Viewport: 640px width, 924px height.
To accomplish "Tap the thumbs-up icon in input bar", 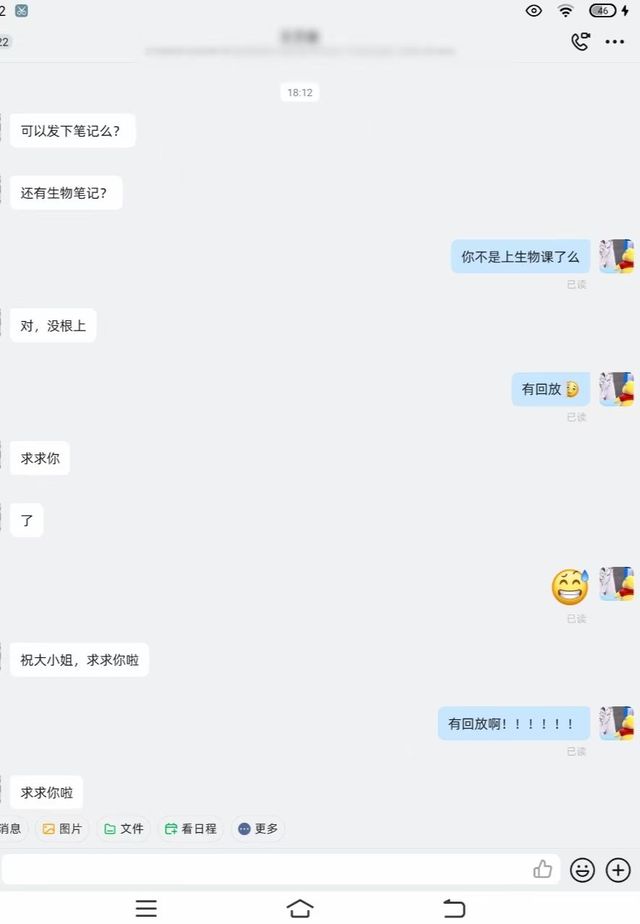I will (542, 869).
